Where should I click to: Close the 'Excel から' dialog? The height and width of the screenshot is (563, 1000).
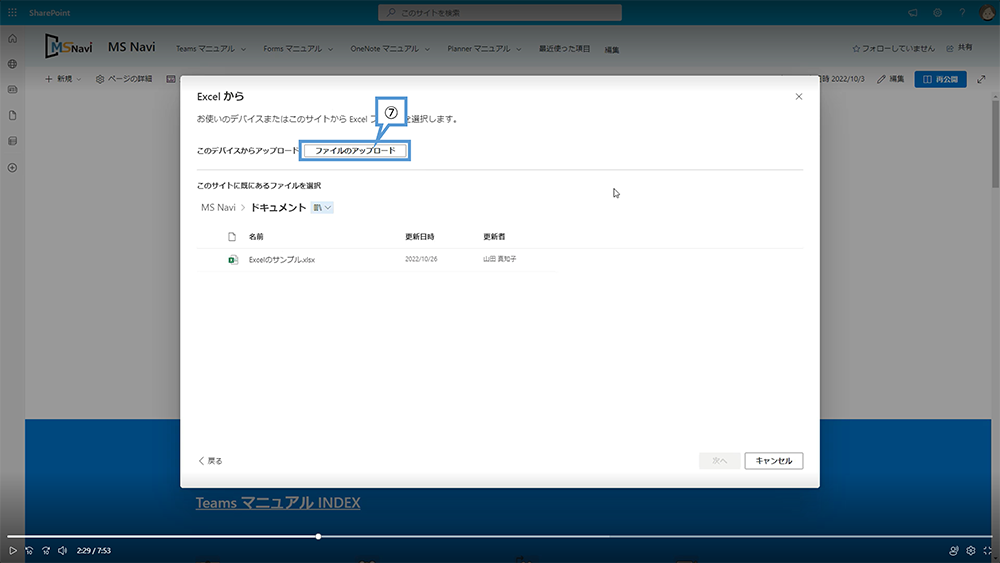(x=798, y=97)
